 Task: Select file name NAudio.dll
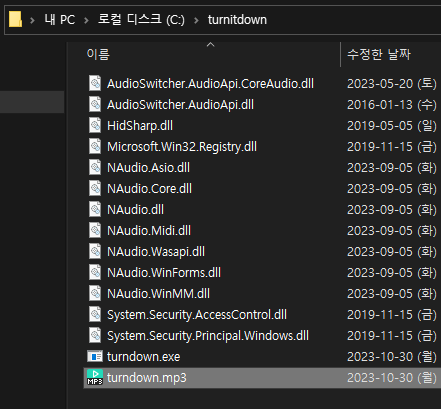click(135, 210)
